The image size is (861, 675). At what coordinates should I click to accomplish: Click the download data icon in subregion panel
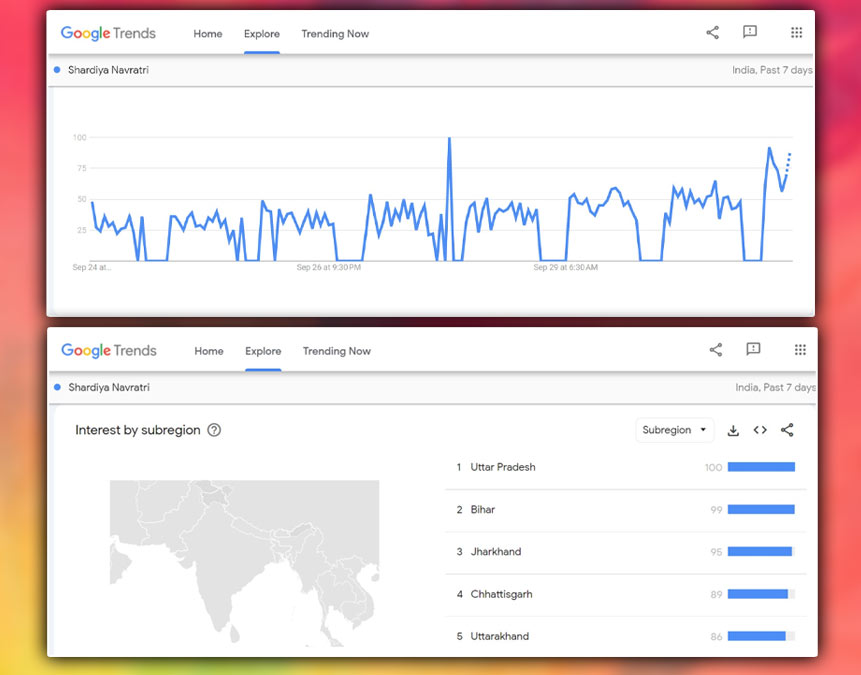pos(733,430)
